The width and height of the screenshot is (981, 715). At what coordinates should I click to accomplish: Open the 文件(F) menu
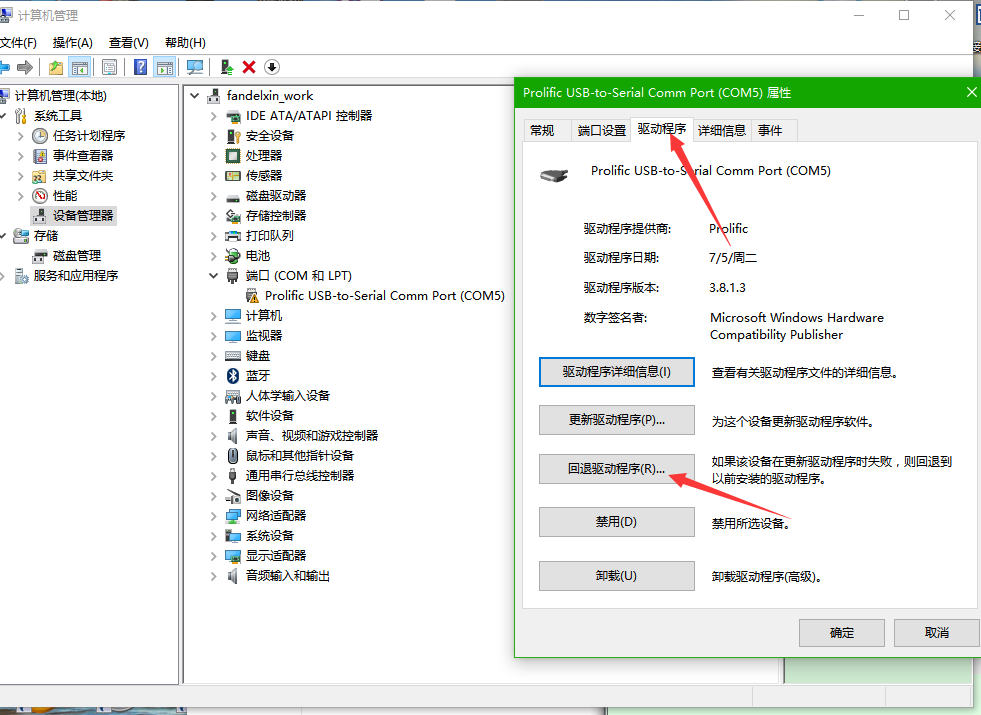pos(18,43)
